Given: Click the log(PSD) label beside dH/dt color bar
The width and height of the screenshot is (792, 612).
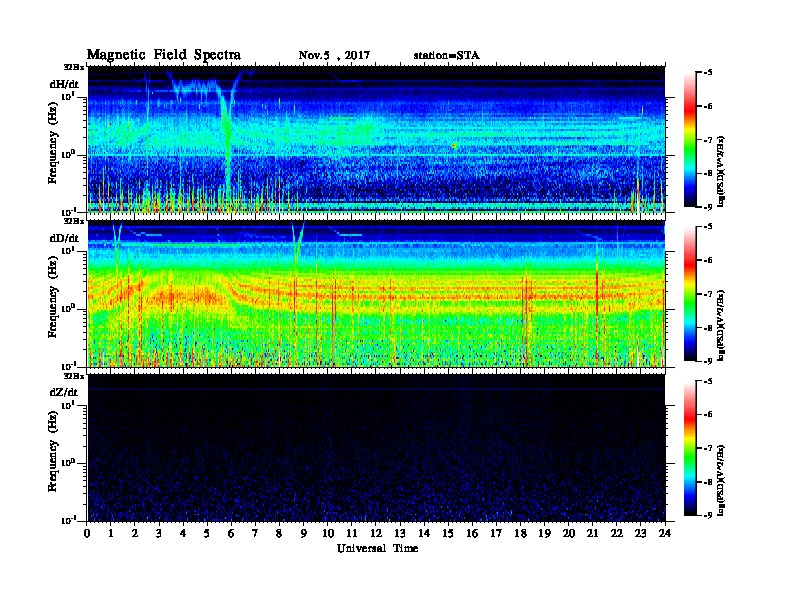Looking at the screenshot, I should click(721, 171).
